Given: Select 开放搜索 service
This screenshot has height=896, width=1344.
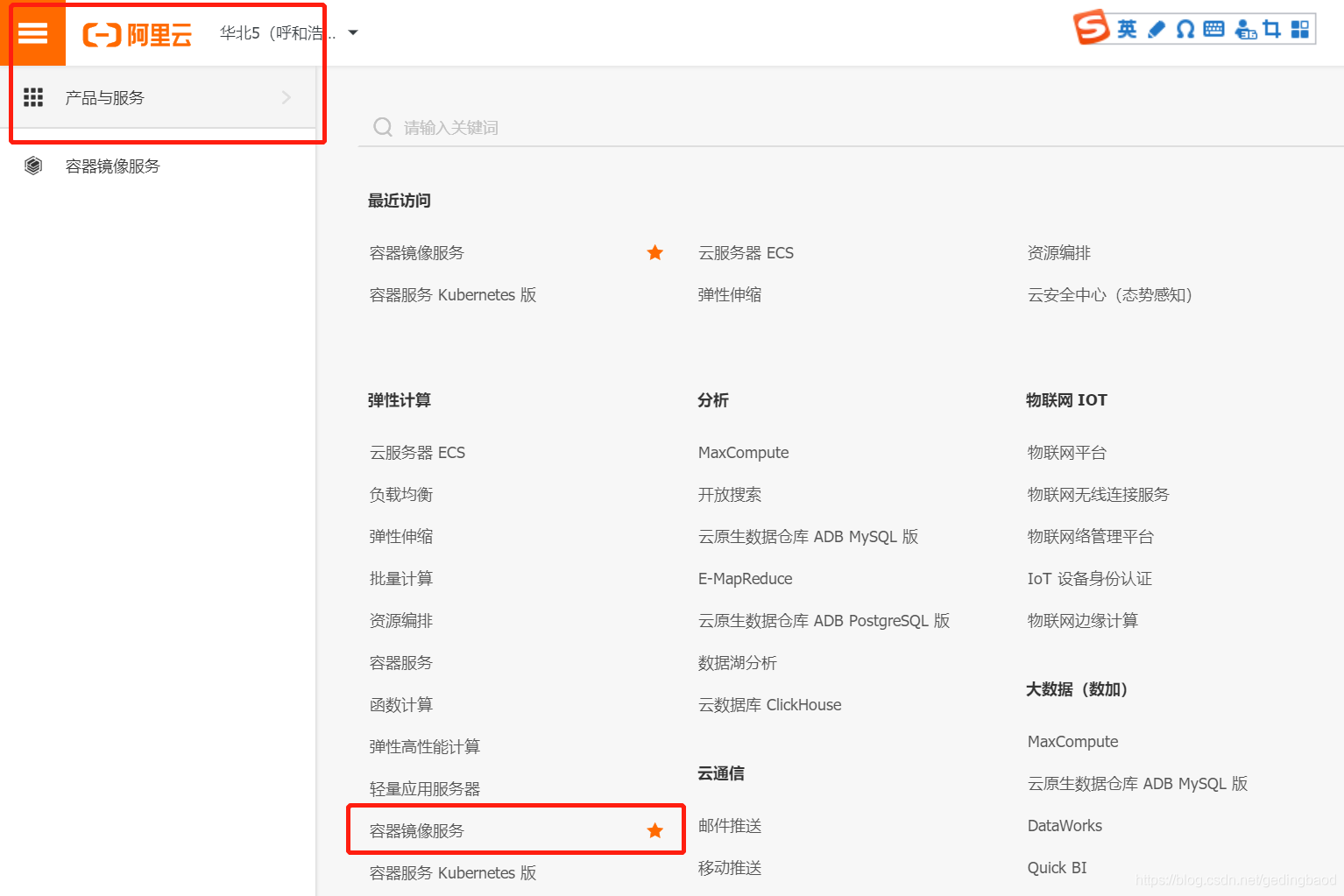Looking at the screenshot, I should click(730, 495).
